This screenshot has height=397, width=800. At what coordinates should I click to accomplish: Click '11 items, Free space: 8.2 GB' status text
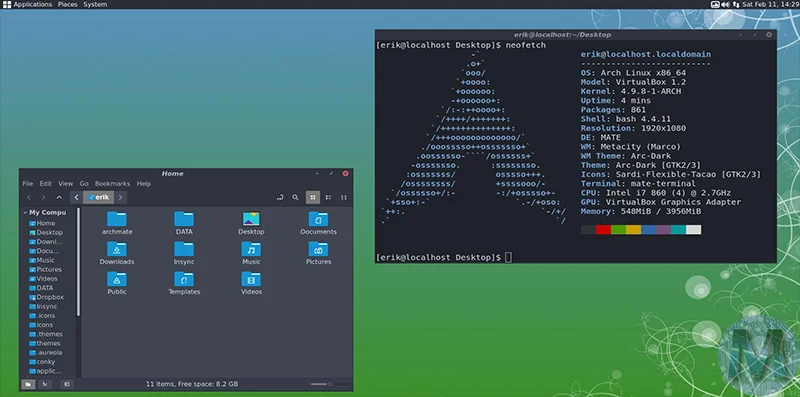pyautogui.click(x=192, y=384)
